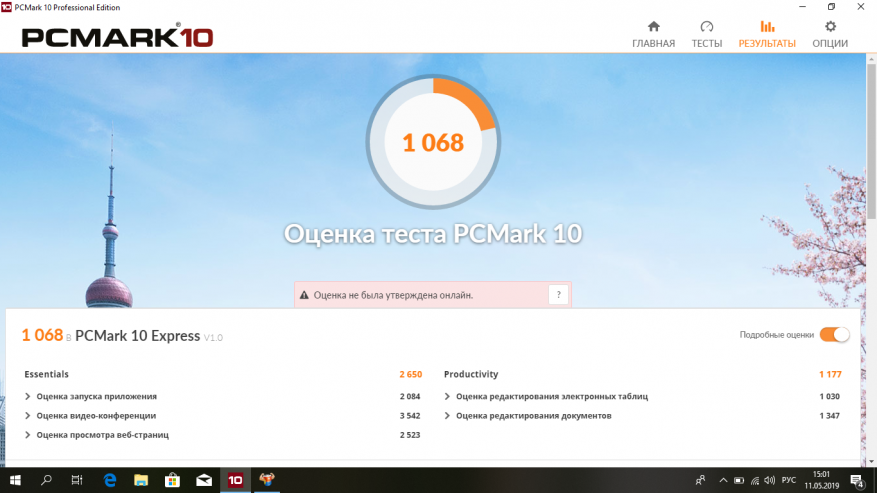Open the volume speaker icon
This screenshot has height=493, width=877.
770,480
